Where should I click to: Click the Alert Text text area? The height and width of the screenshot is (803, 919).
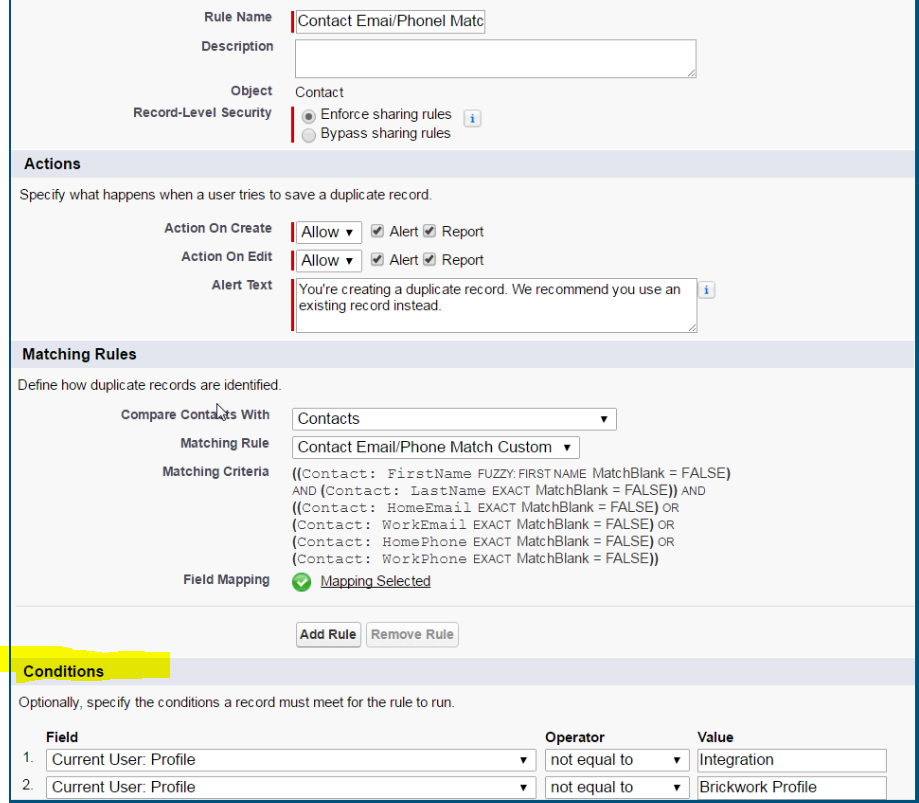(496, 305)
